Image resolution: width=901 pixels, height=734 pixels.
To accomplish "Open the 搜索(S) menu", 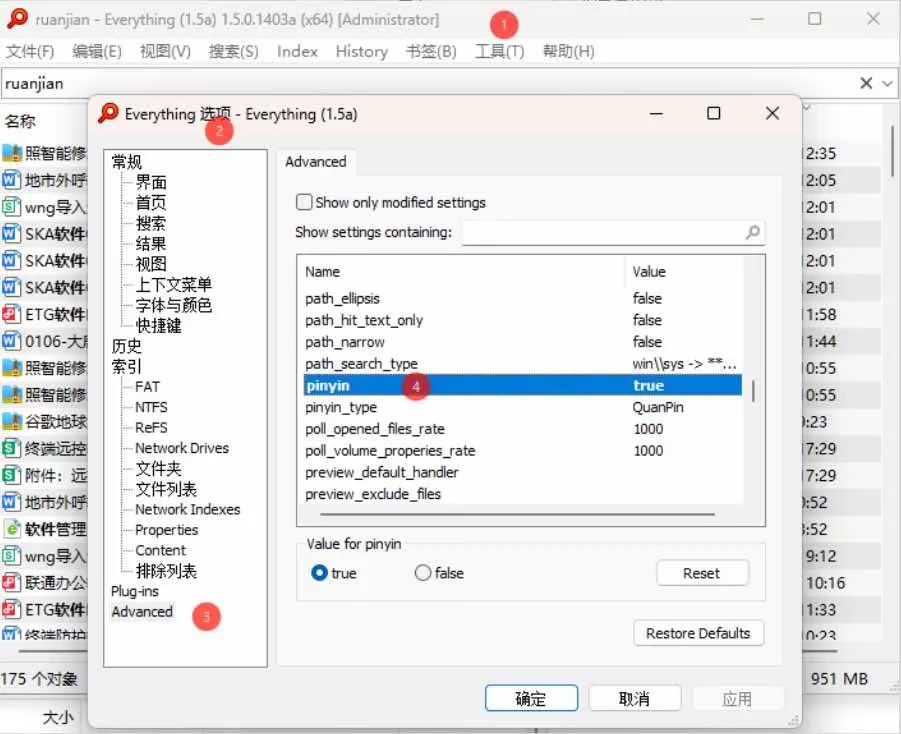I will 233,52.
